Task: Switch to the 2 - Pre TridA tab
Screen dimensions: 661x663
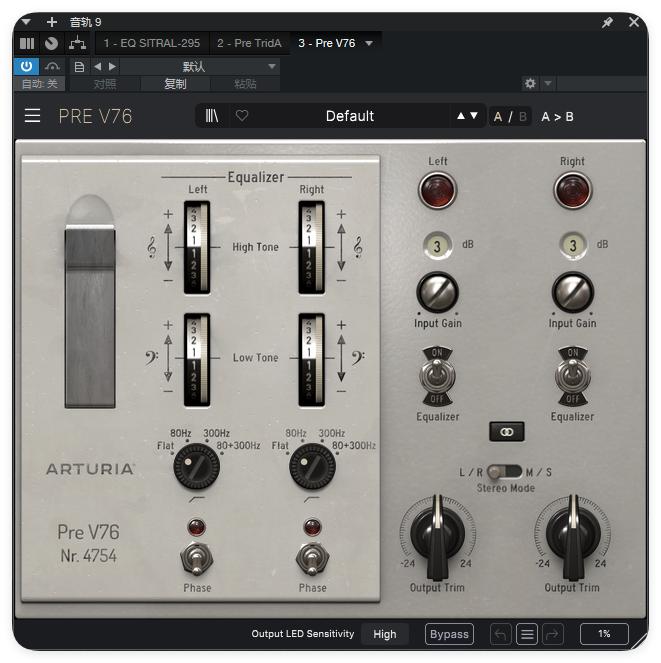Action: point(249,43)
